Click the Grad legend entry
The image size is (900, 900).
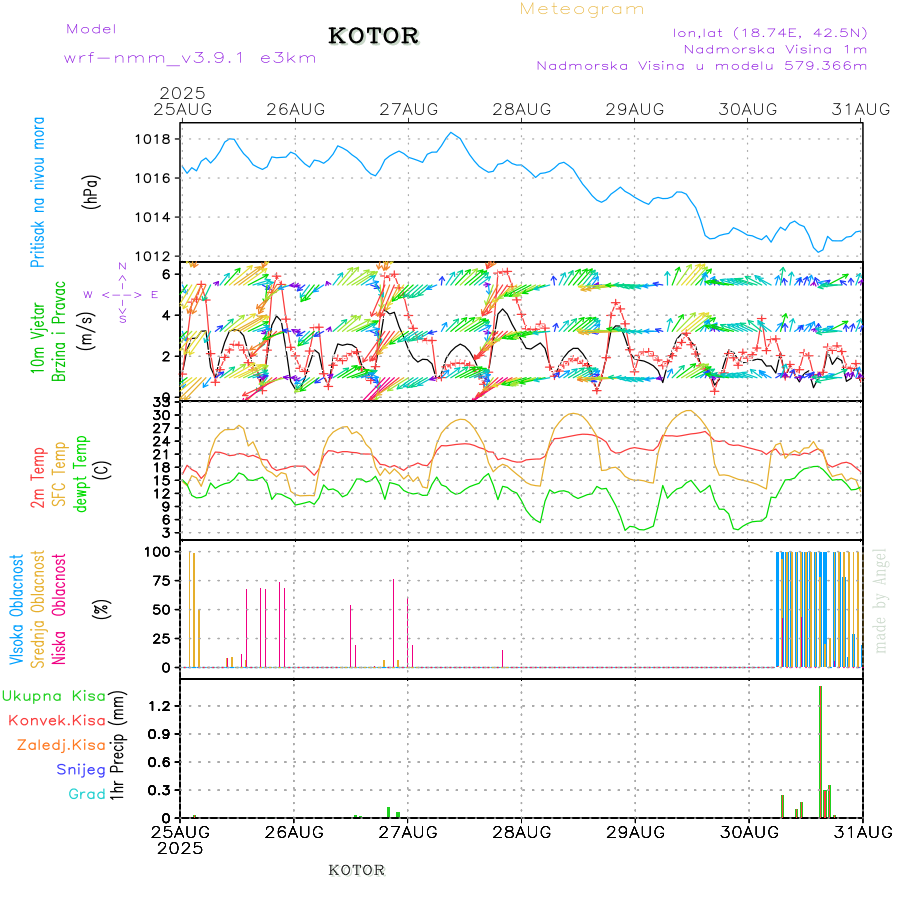click(x=87, y=794)
